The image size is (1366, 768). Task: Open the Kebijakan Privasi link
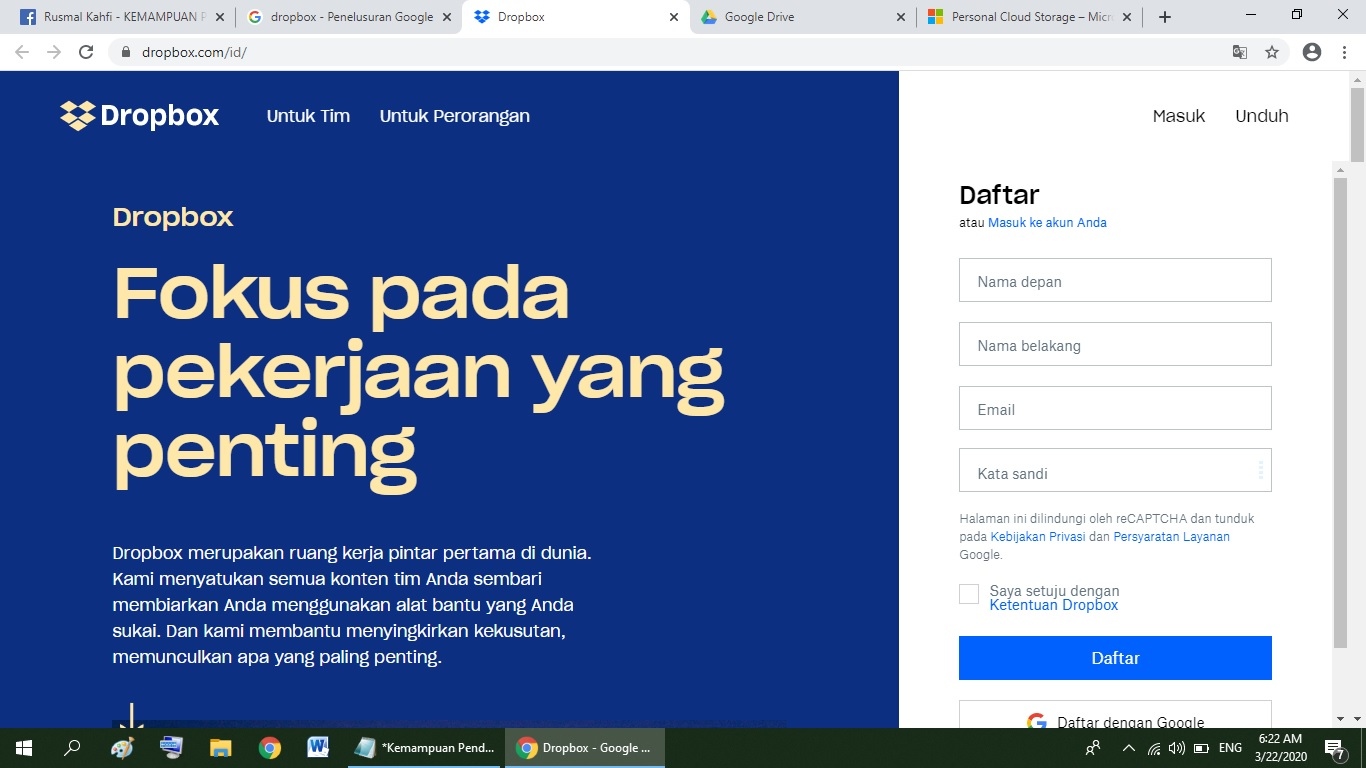(x=1037, y=537)
